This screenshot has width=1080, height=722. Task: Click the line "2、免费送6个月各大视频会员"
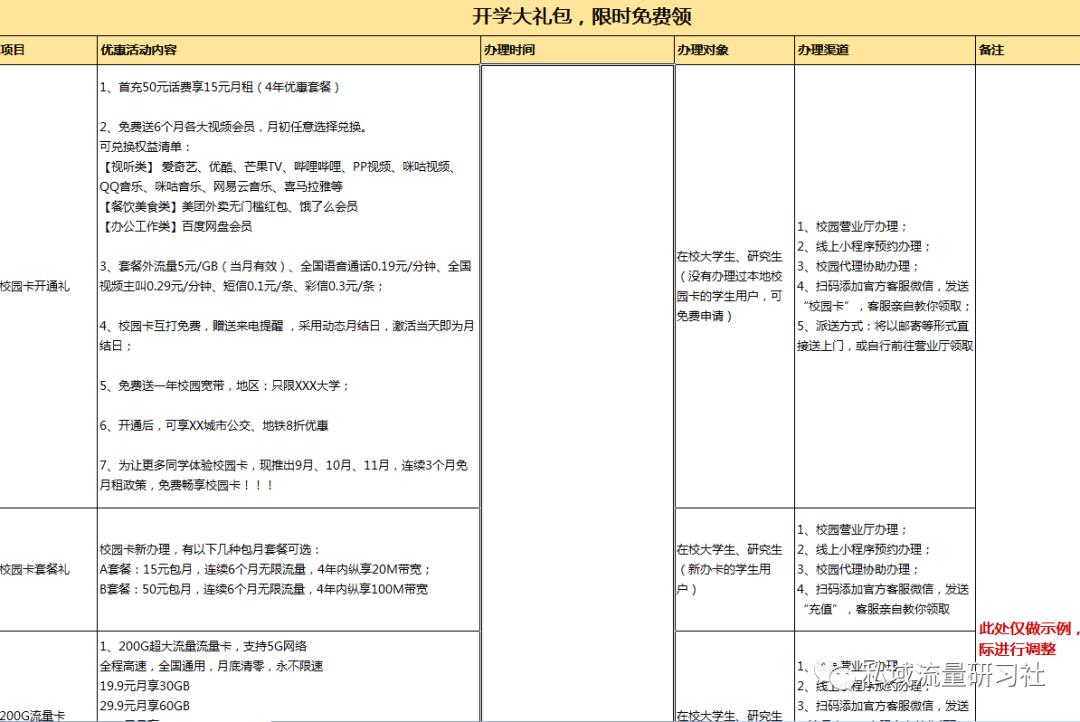tap(233, 127)
